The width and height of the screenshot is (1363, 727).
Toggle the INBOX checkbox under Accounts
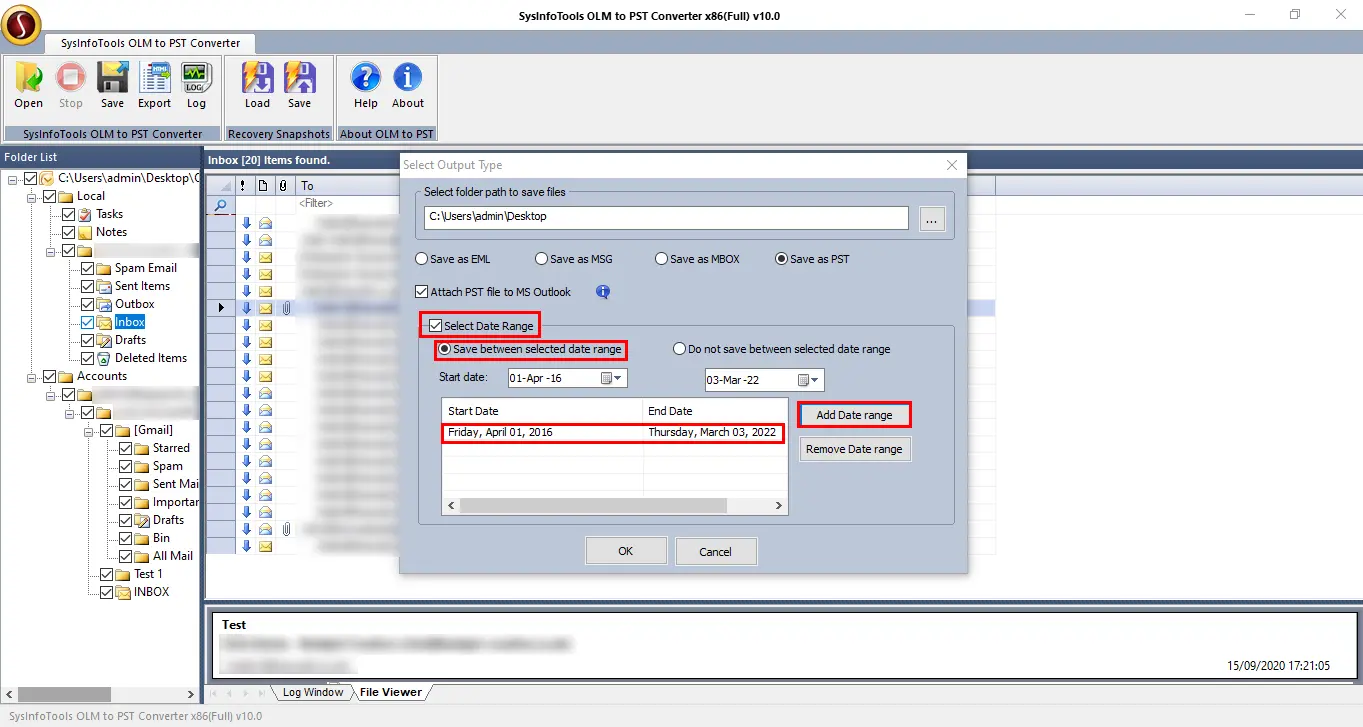pos(106,592)
